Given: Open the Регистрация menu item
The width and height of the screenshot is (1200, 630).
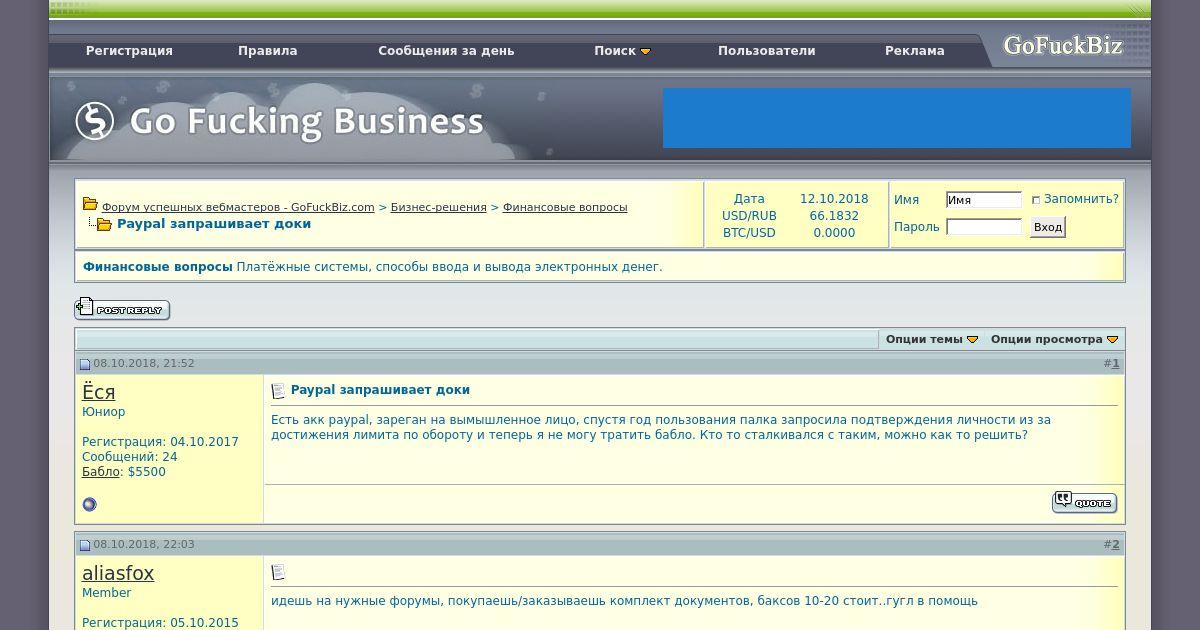Looking at the screenshot, I should [129, 51].
